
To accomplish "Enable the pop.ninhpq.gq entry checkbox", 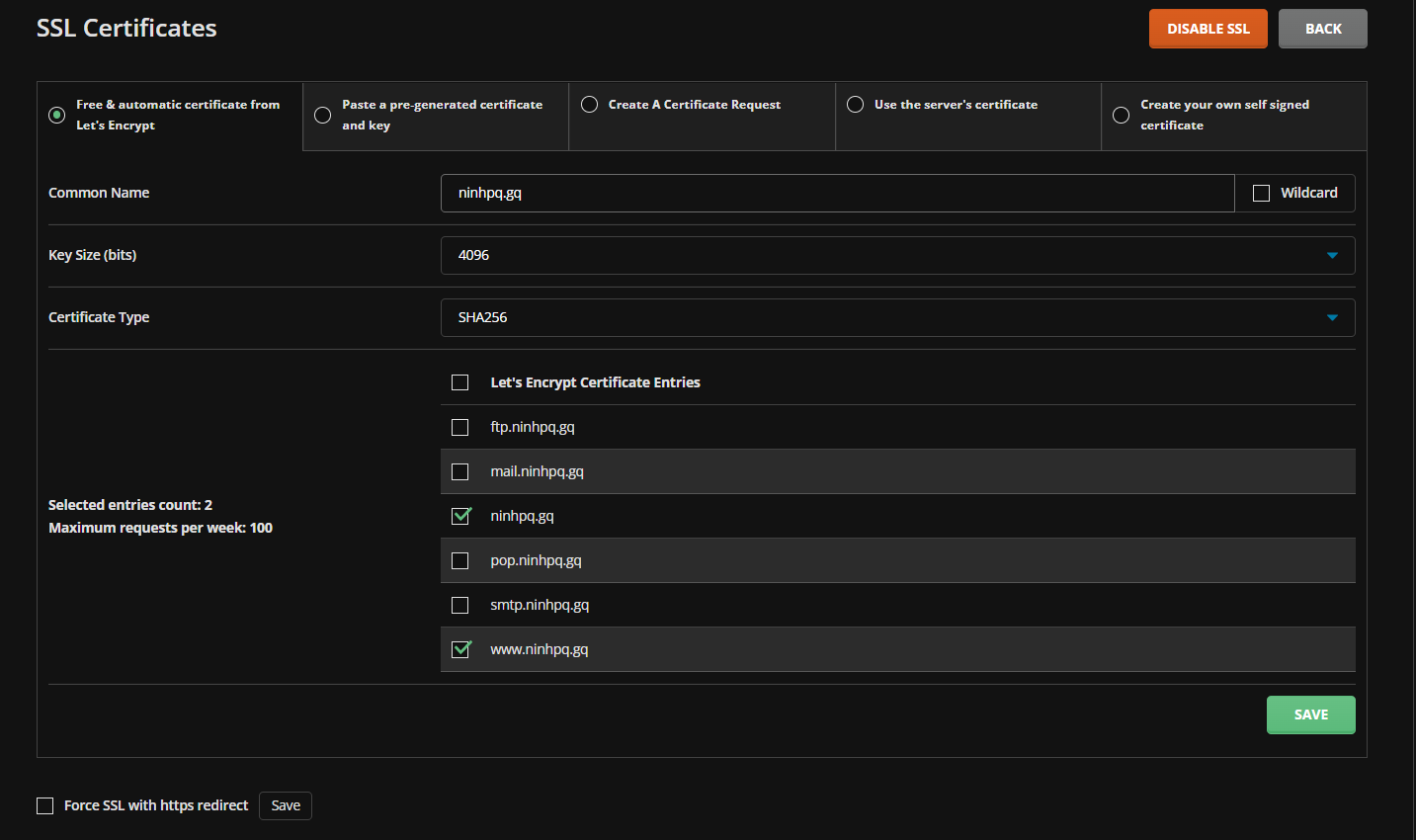I will coord(460,560).
